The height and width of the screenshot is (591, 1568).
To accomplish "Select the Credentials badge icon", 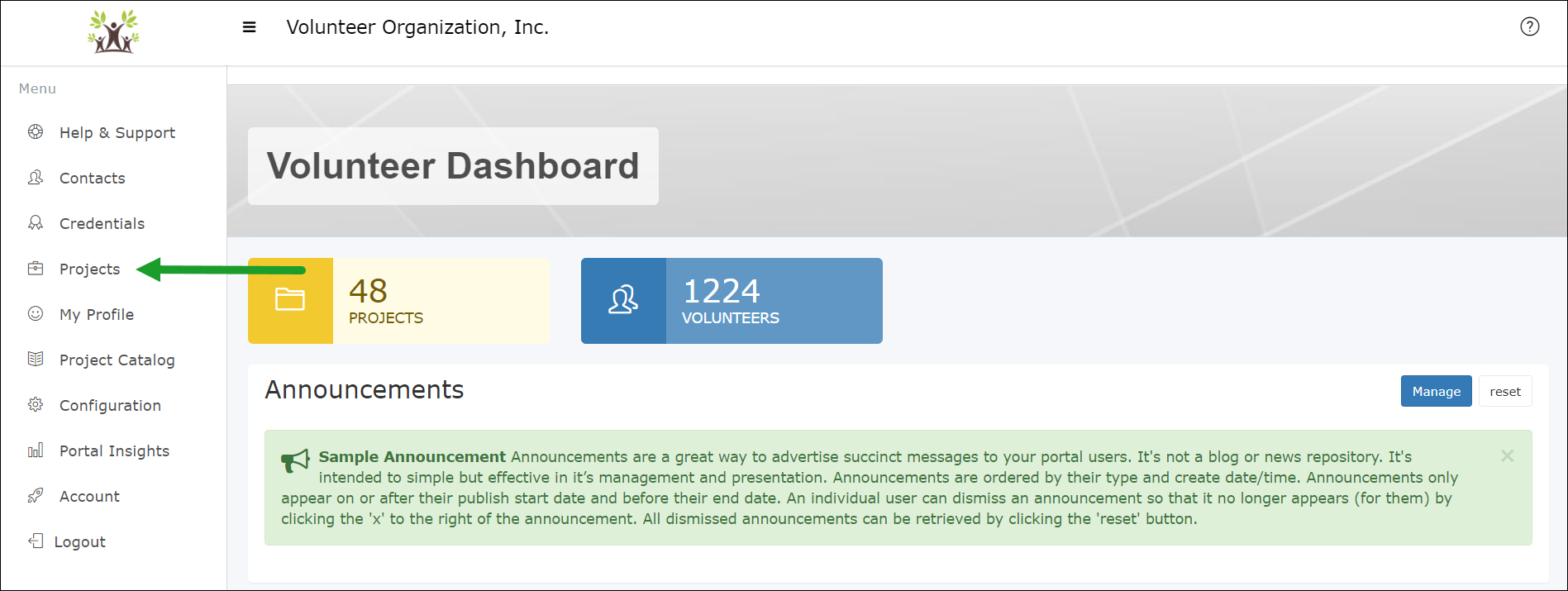I will (35, 222).
